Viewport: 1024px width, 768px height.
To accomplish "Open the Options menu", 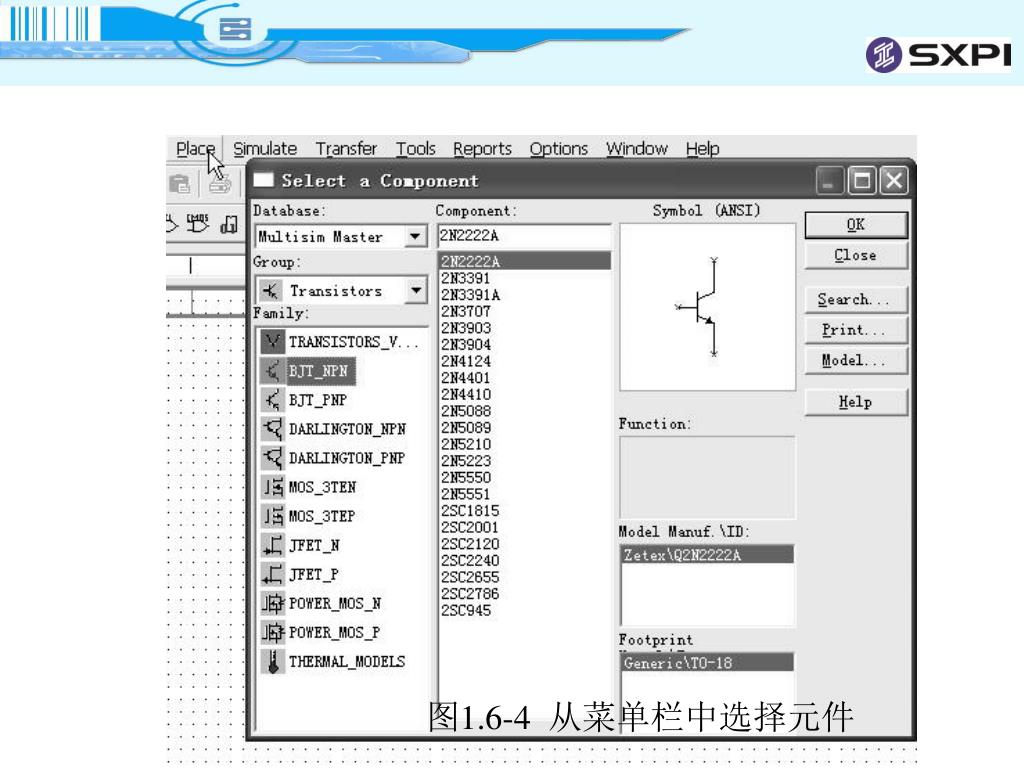I will pos(559,149).
